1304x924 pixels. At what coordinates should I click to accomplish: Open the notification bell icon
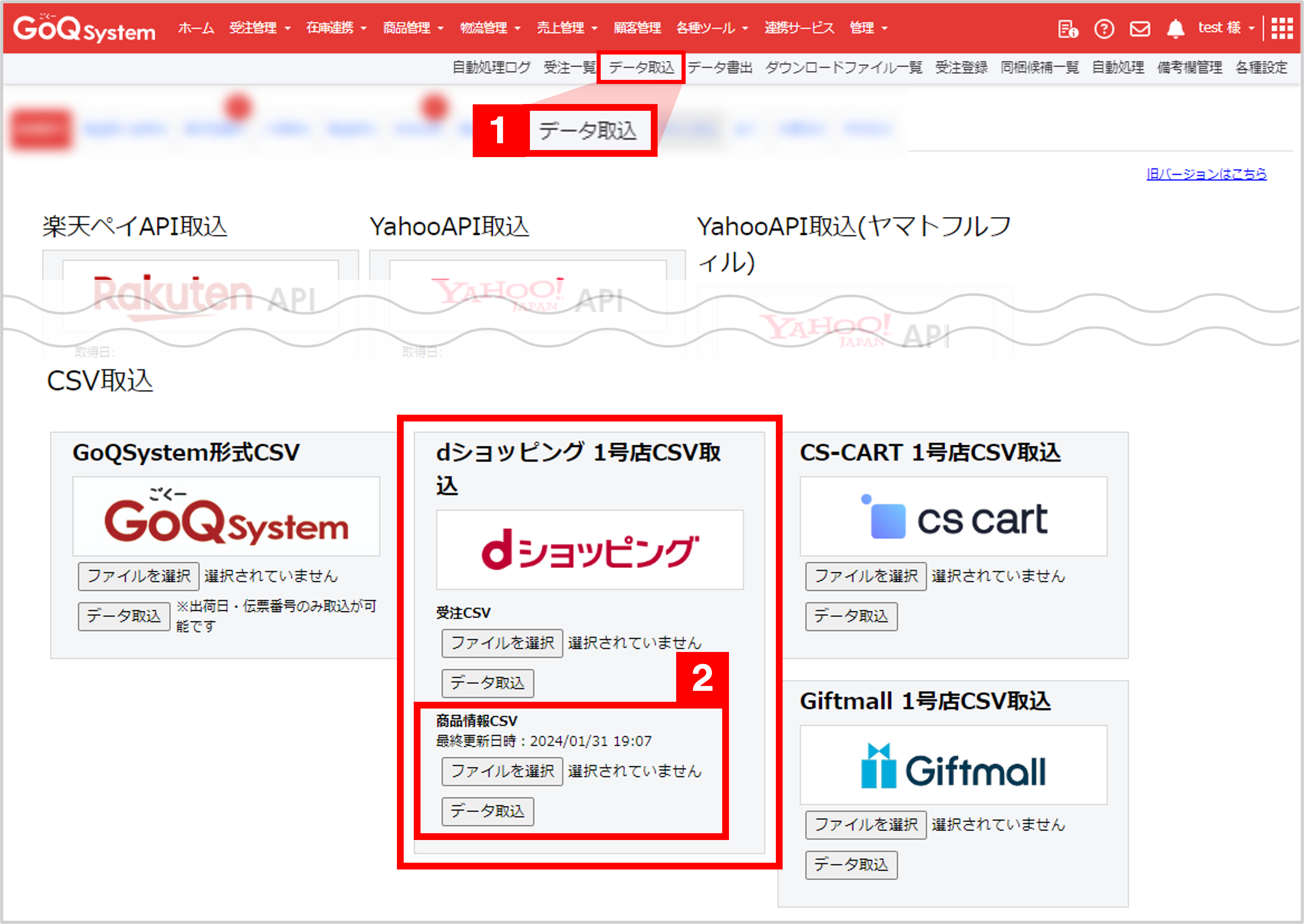point(1175,29)
